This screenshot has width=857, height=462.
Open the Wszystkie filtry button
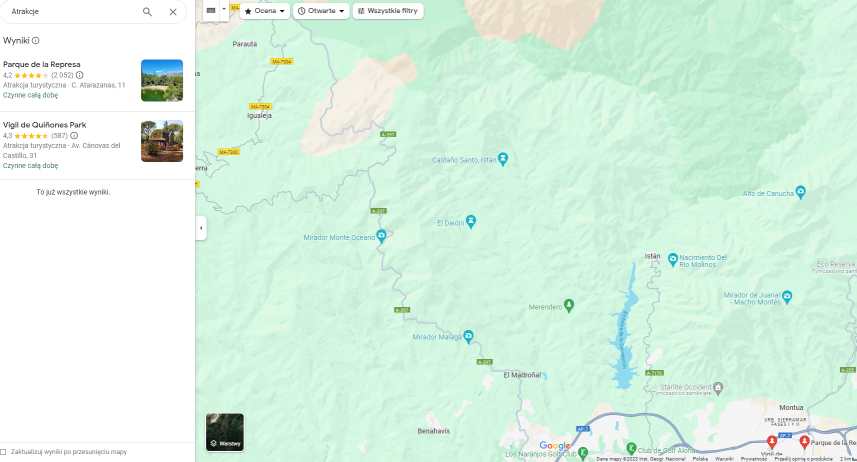pos(388,11)
